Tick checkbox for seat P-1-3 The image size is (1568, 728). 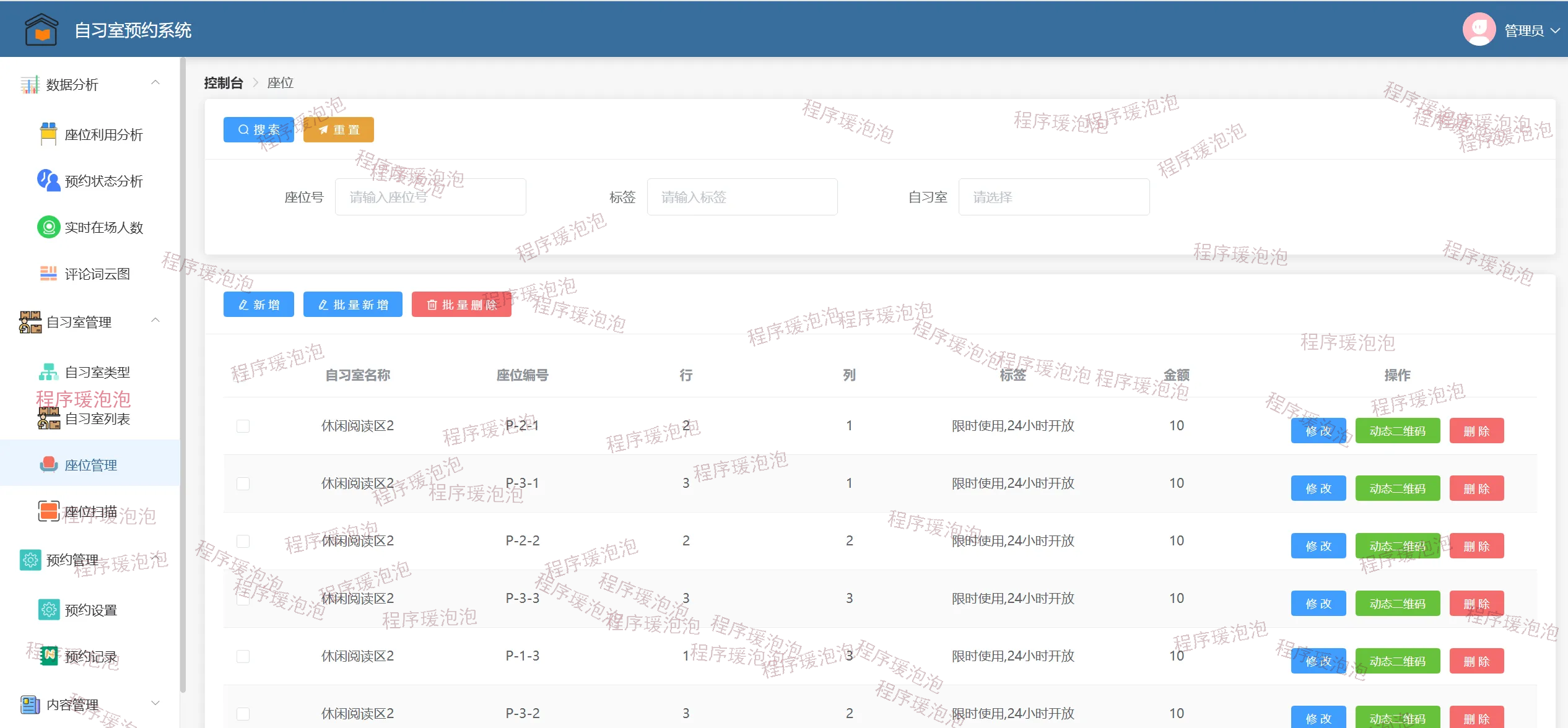(243, 656)
